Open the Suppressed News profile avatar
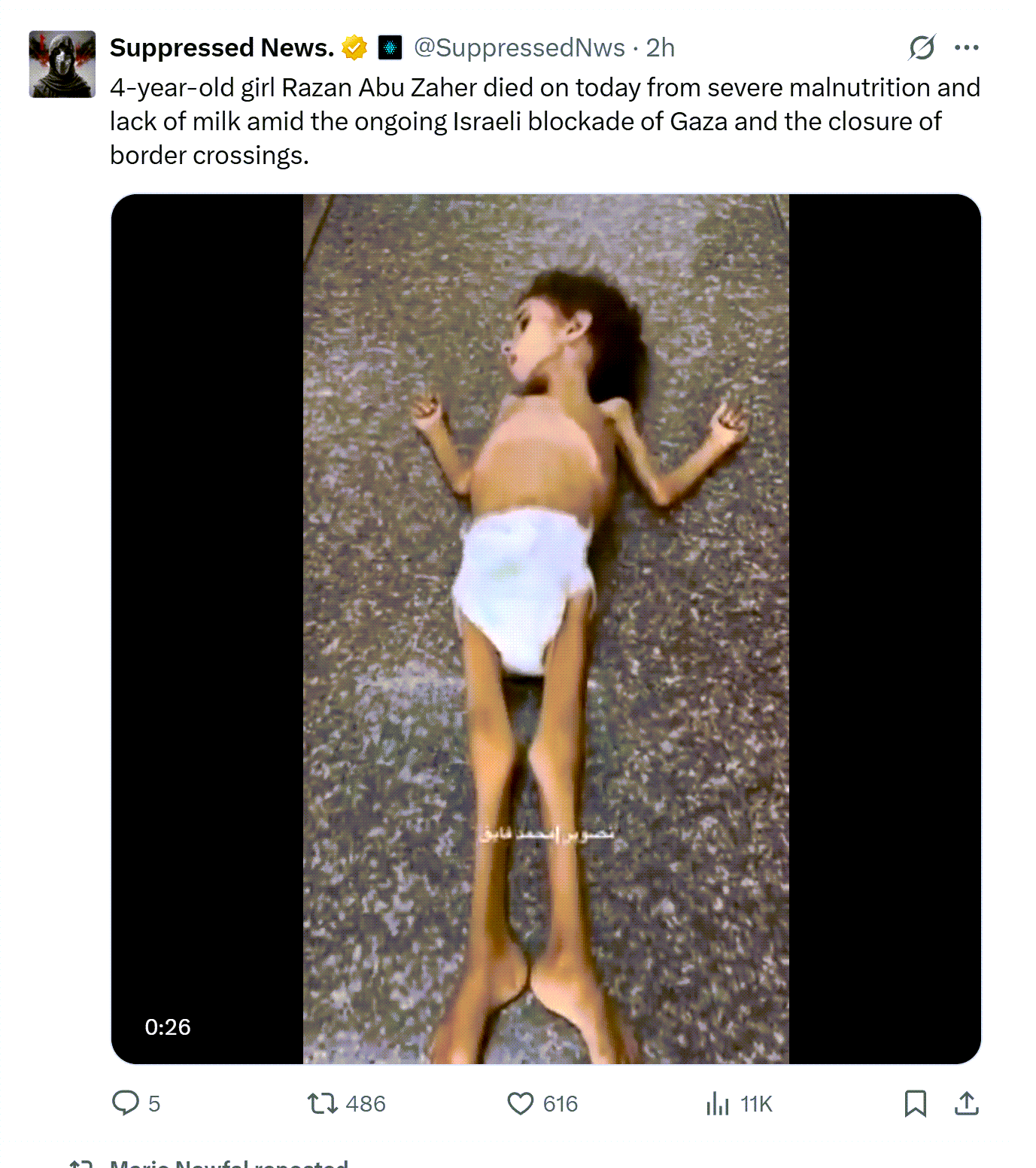The width and height of the screenshot is (1036, 1168). pyautogui.click(x=62, y=64)
